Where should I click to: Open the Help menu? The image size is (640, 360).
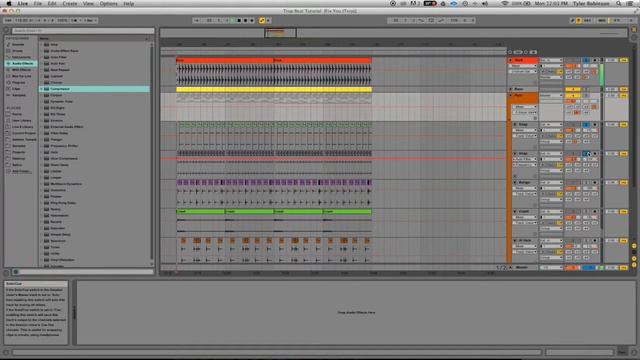pos(129,3)
